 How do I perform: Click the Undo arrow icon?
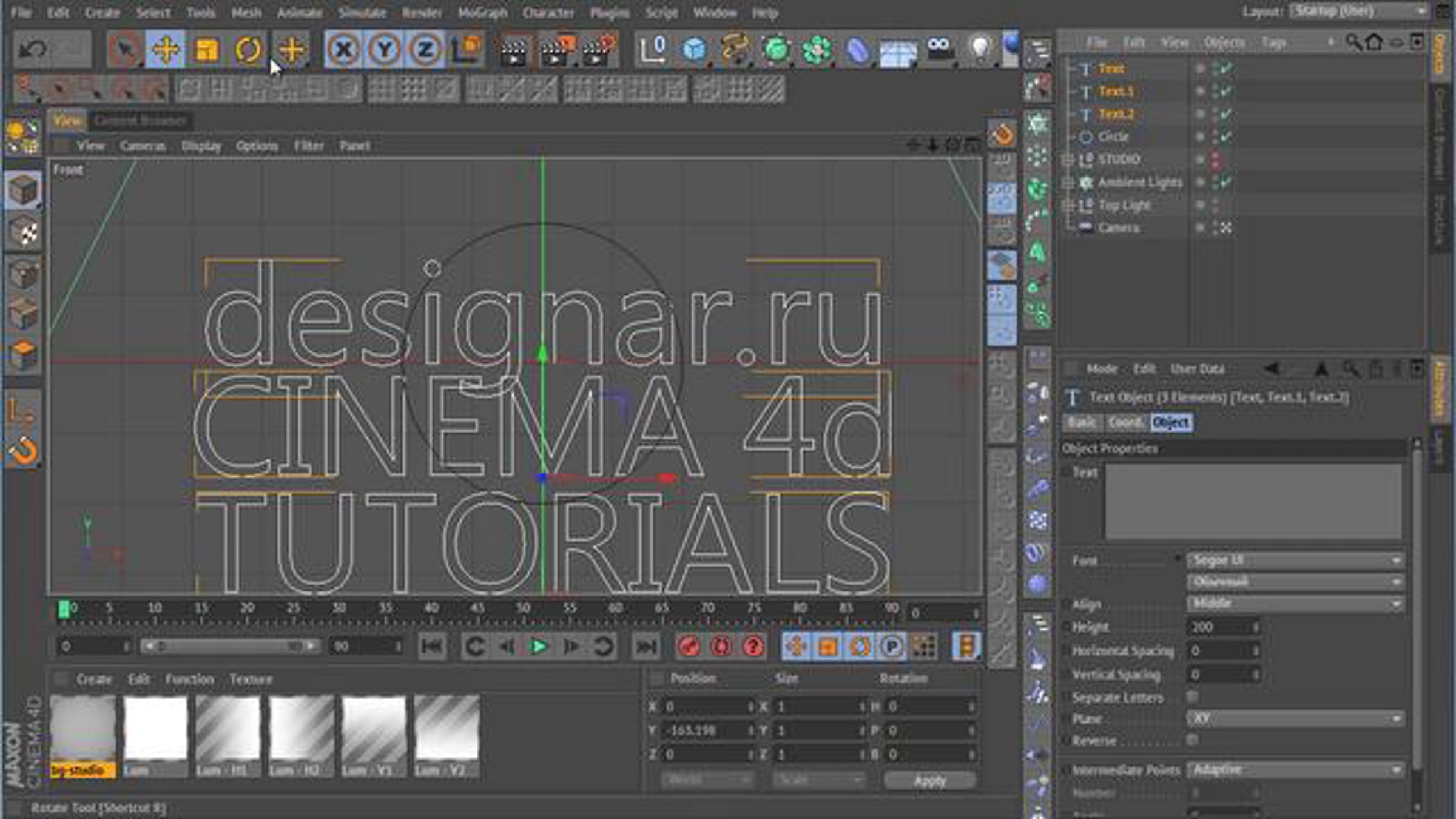pos(32,49)
